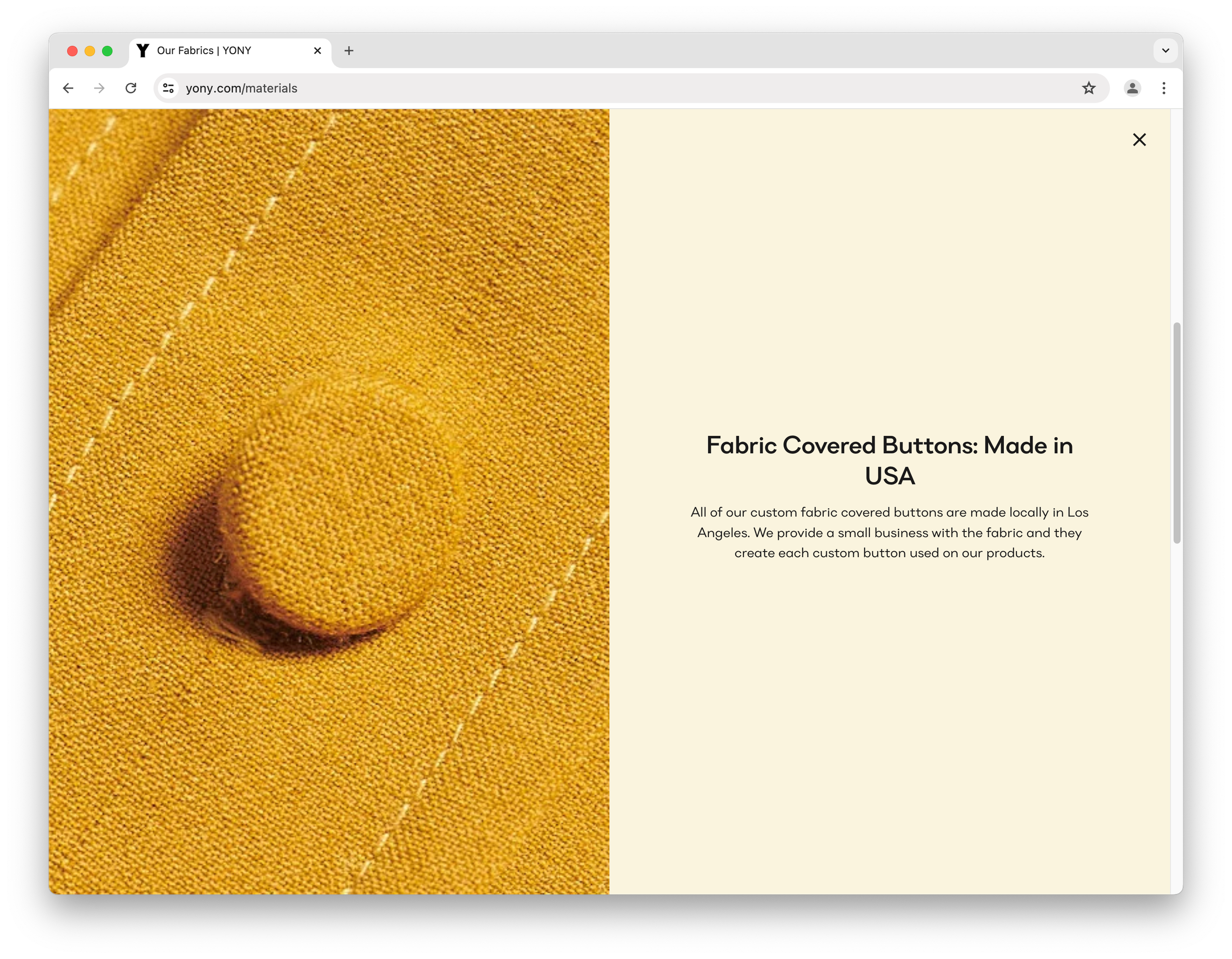Viewport: 1232px width, 959px height.
Task: Click the browser forward arrow
Action: click(99, 88)
